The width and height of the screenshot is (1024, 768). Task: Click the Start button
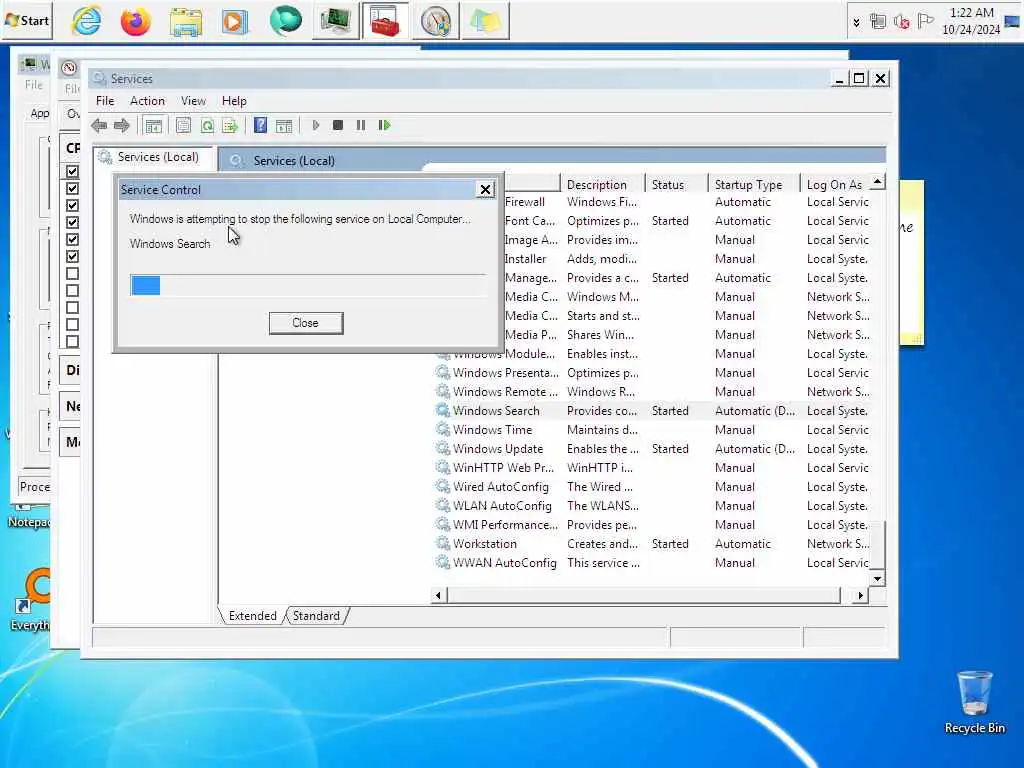27,20
